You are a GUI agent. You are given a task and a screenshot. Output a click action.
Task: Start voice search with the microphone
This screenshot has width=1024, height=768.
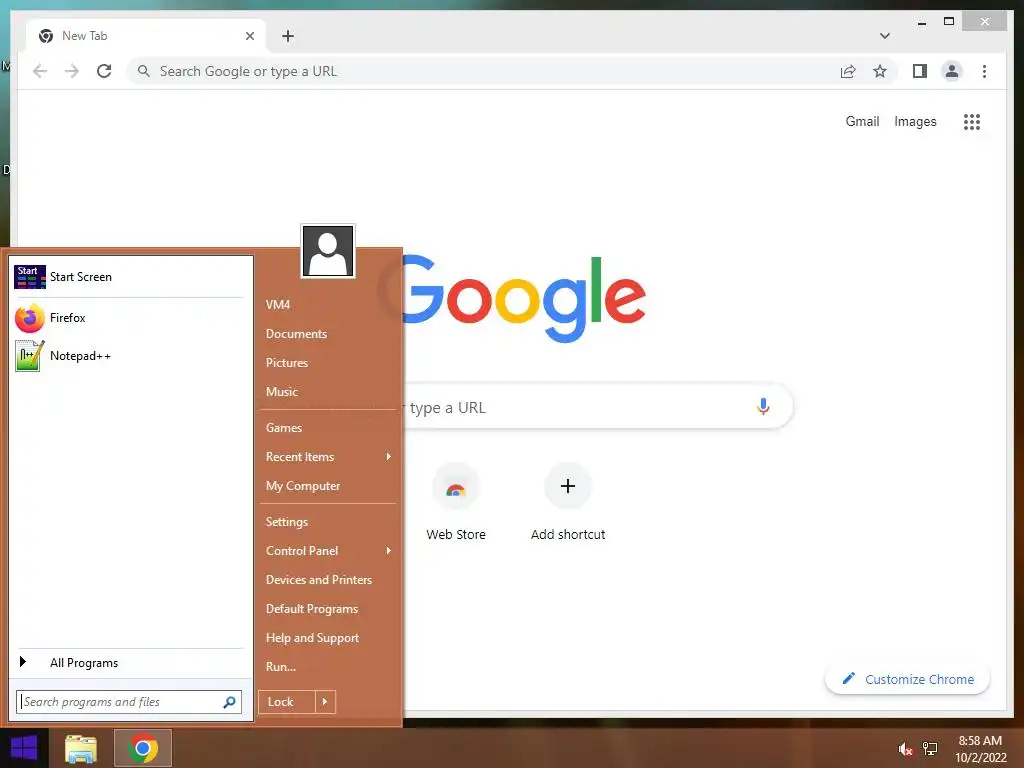point(763,407)
